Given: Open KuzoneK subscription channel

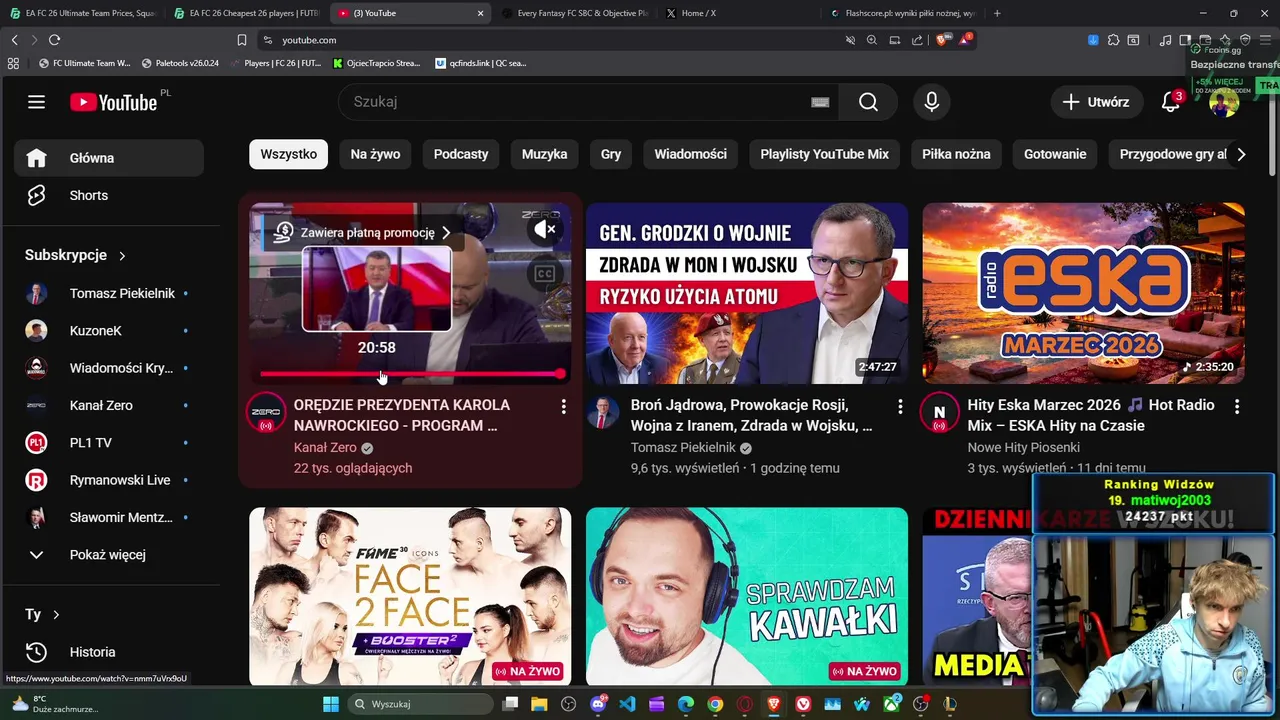Looking at the screenshot, I should [x=109, y=331].
